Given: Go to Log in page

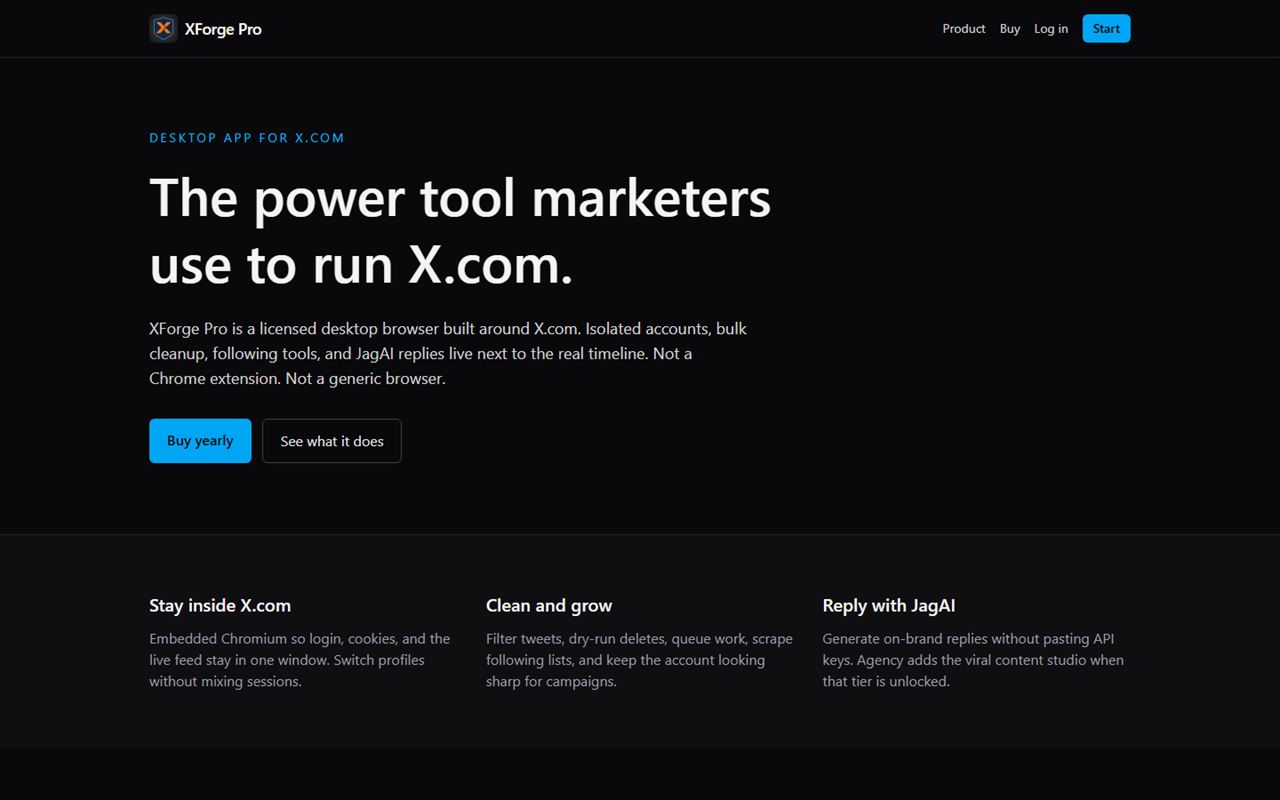Looking at the screenshot, I should pos(1051,29).
